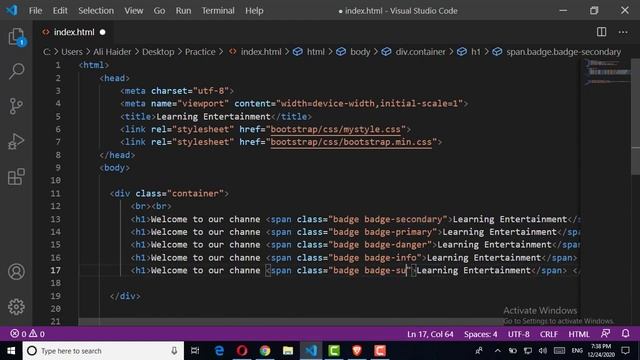Open the File menu
The image size is (640, 360).
point(35,11)
